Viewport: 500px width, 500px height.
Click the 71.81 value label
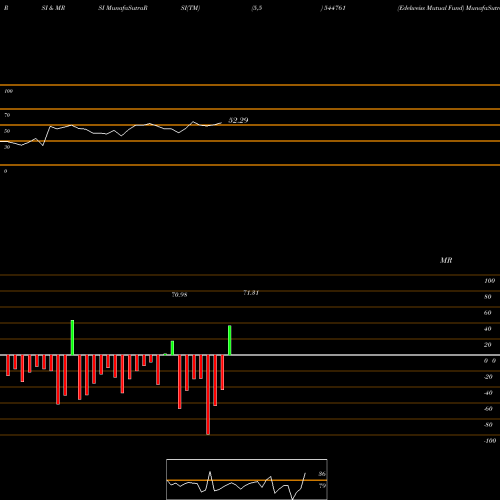point(251,293)
